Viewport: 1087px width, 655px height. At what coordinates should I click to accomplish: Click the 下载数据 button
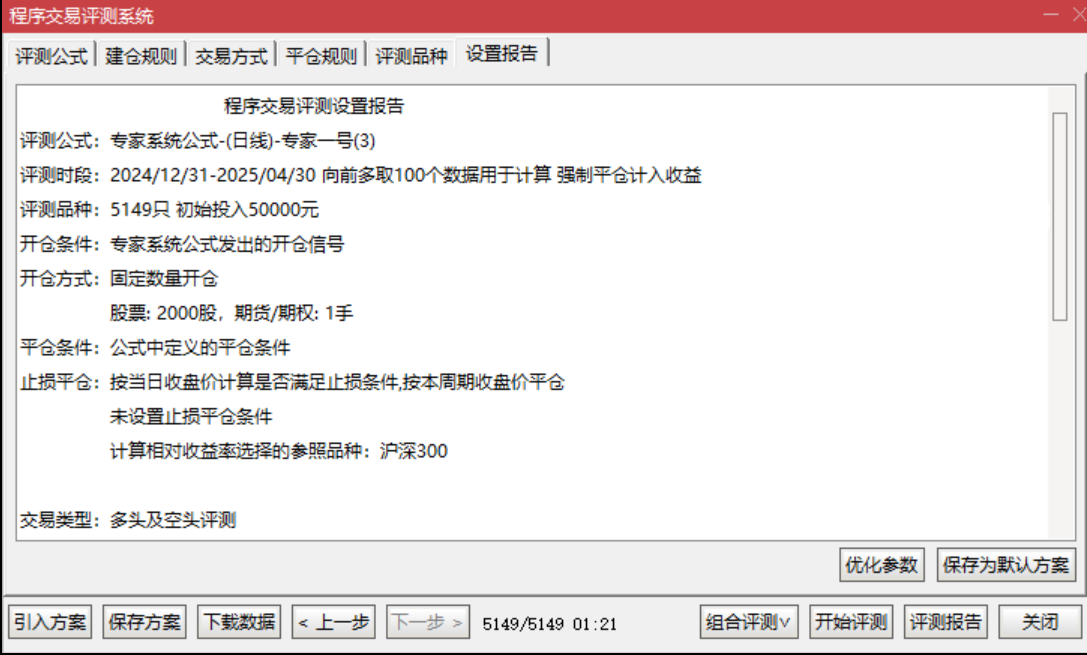click(x=239, y=622)
